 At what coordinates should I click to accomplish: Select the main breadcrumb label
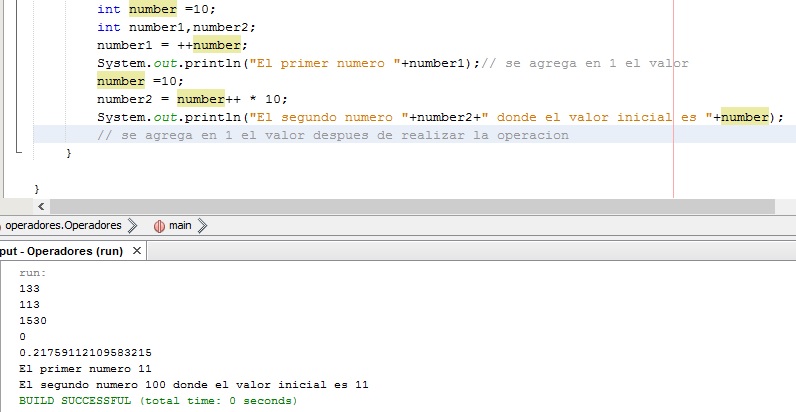pyautogui.click(x=180, y=225)
